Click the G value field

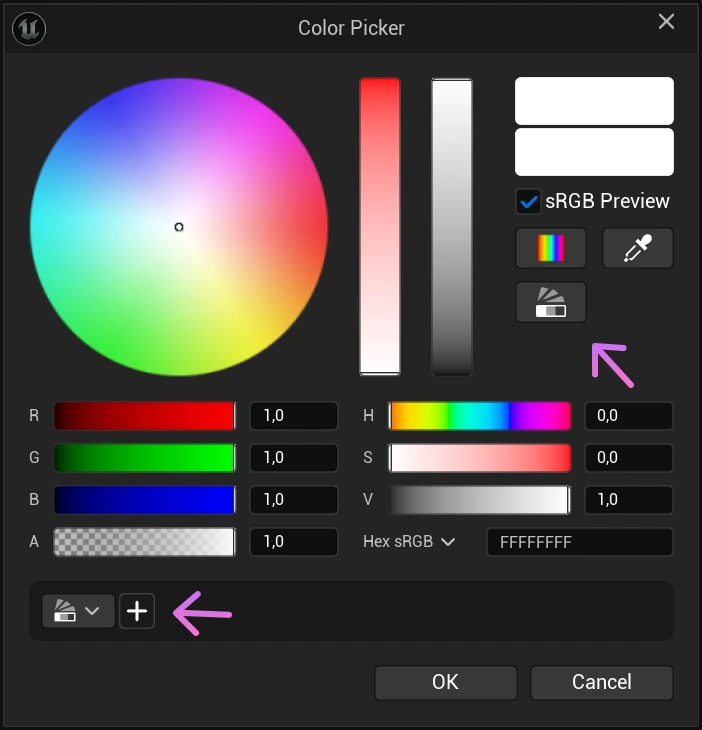point(294,458)
